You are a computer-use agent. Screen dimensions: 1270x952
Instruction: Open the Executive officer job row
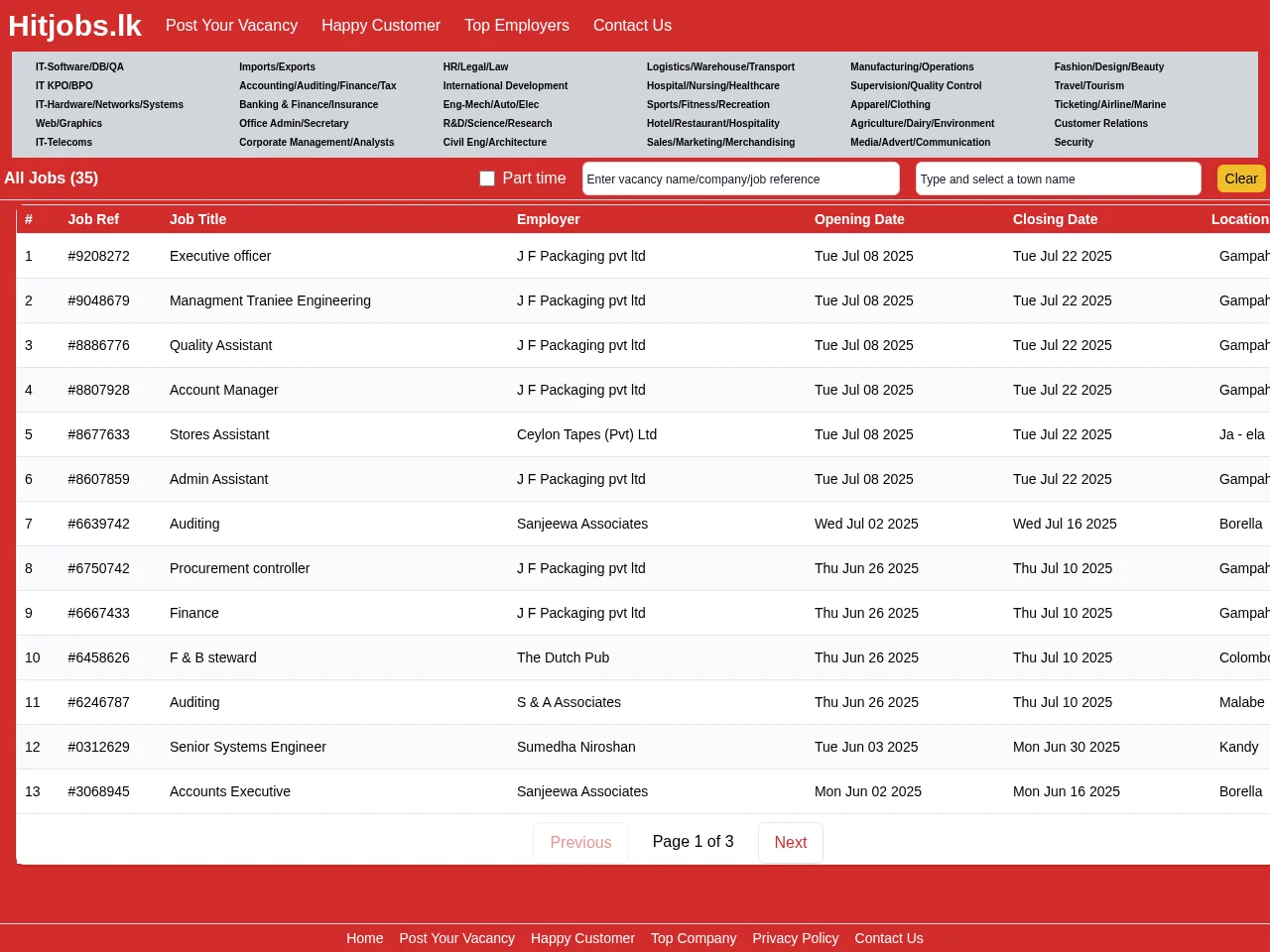point(643,256)
